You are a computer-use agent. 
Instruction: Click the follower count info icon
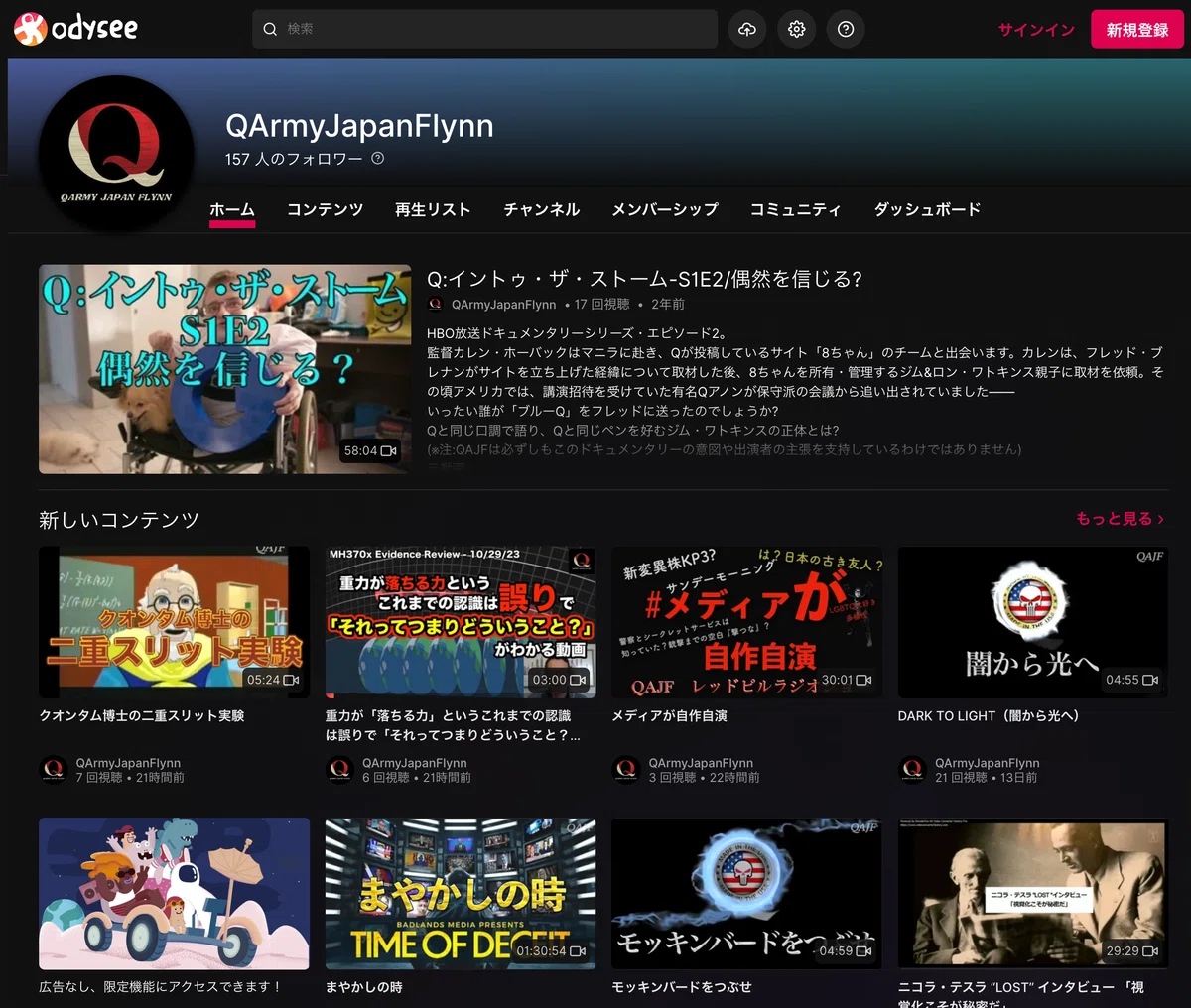coord(377,159)
